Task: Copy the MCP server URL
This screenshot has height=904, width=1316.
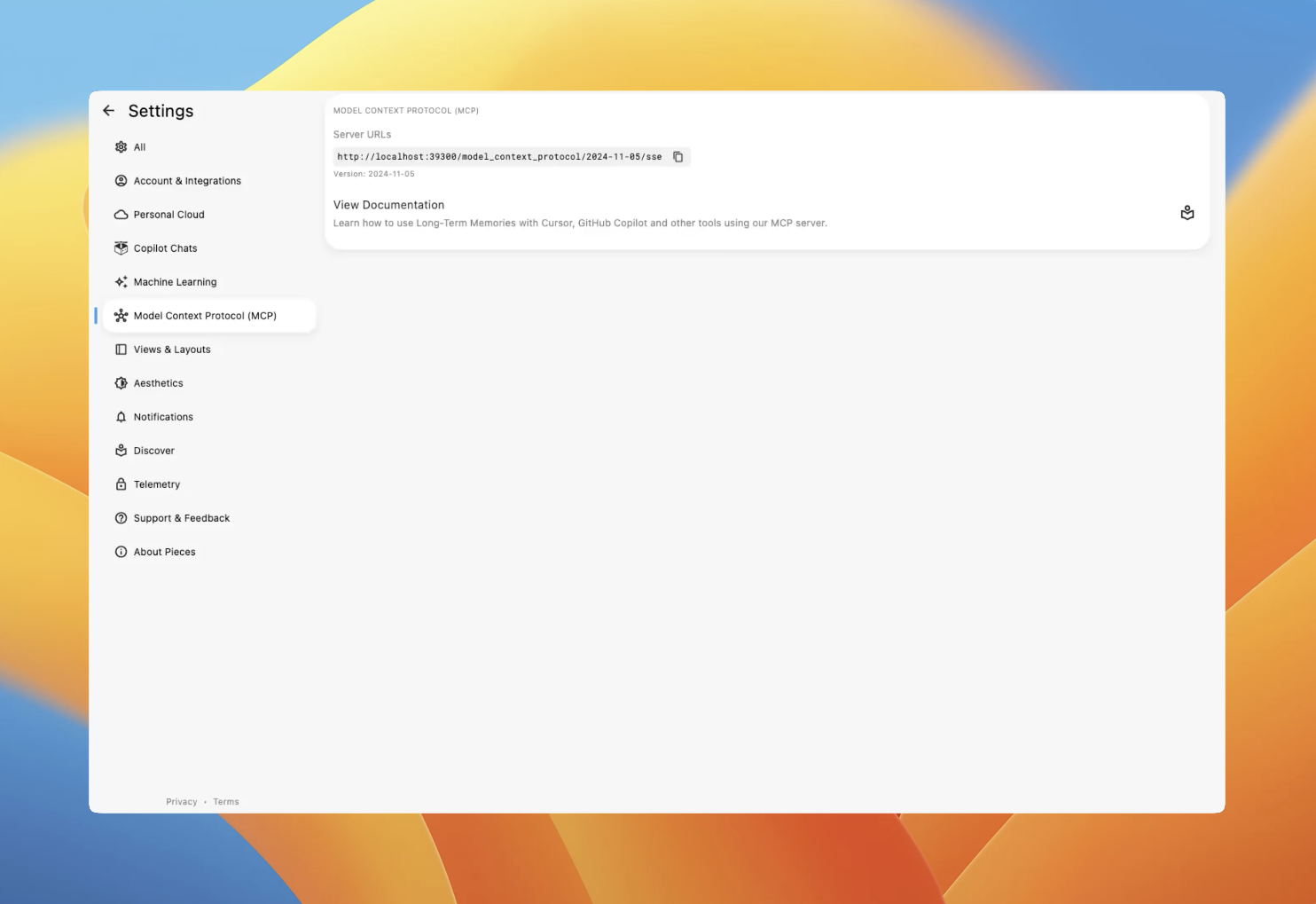Action: point(678,157)
